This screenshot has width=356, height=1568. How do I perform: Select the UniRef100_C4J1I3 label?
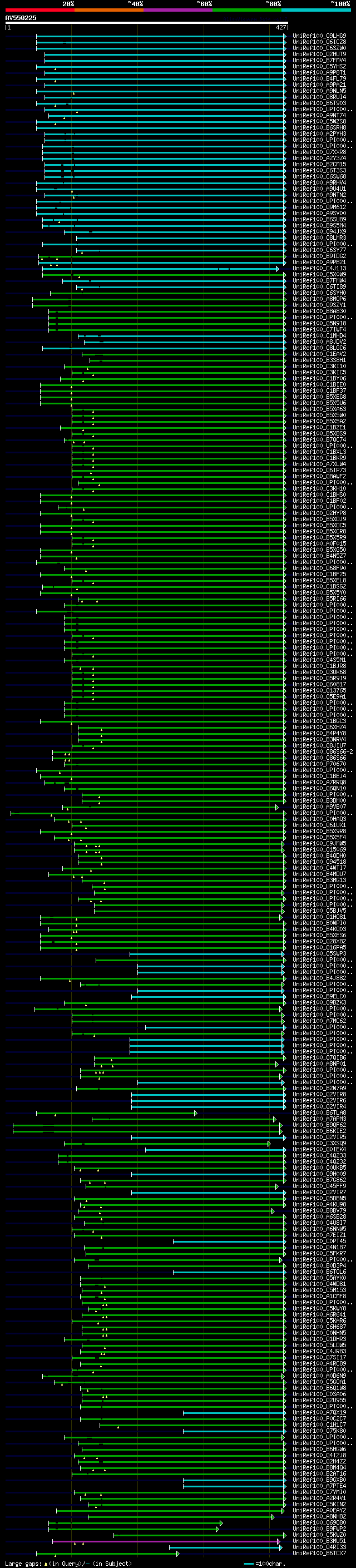319,269
